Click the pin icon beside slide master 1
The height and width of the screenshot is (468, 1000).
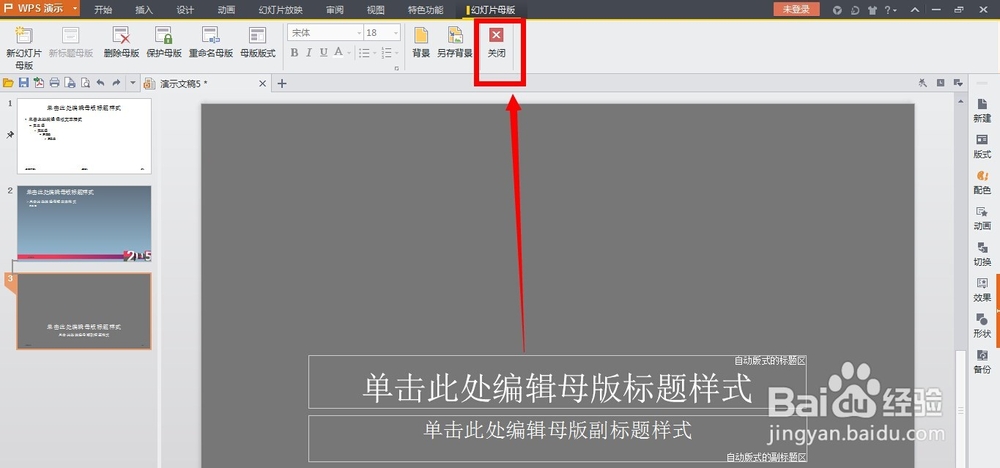[x=10, y=135]
